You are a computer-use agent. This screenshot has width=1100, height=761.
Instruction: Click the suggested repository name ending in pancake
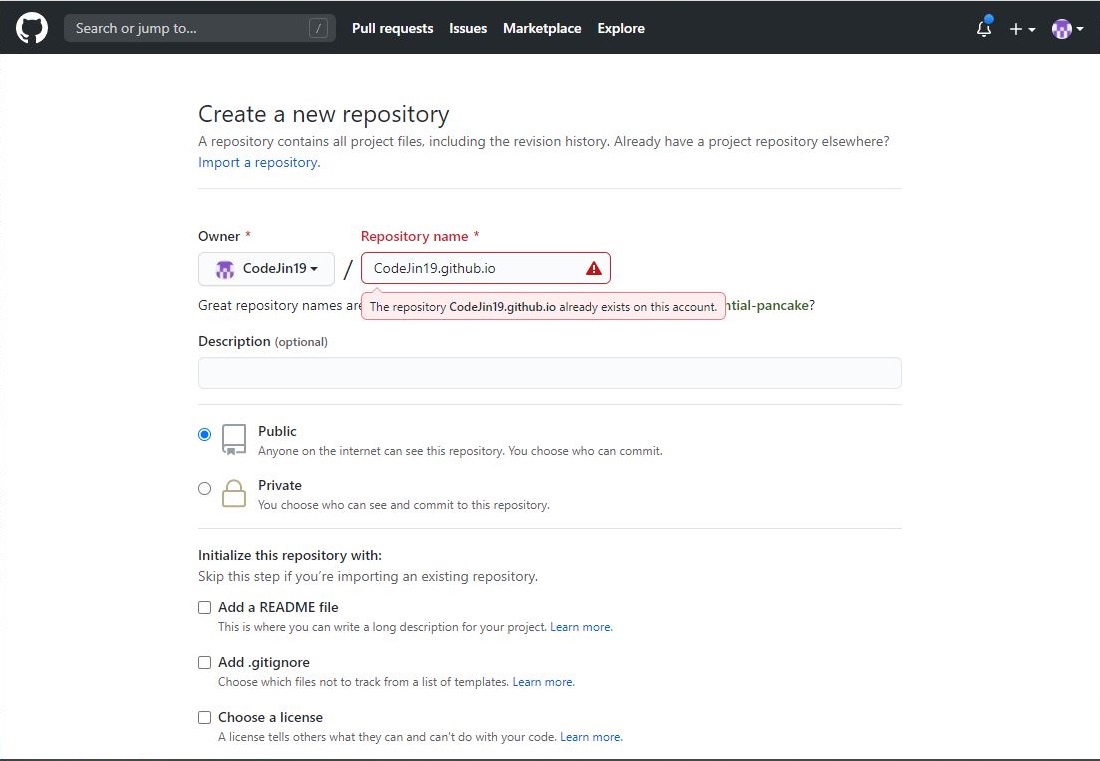click(x=767, y=305)
